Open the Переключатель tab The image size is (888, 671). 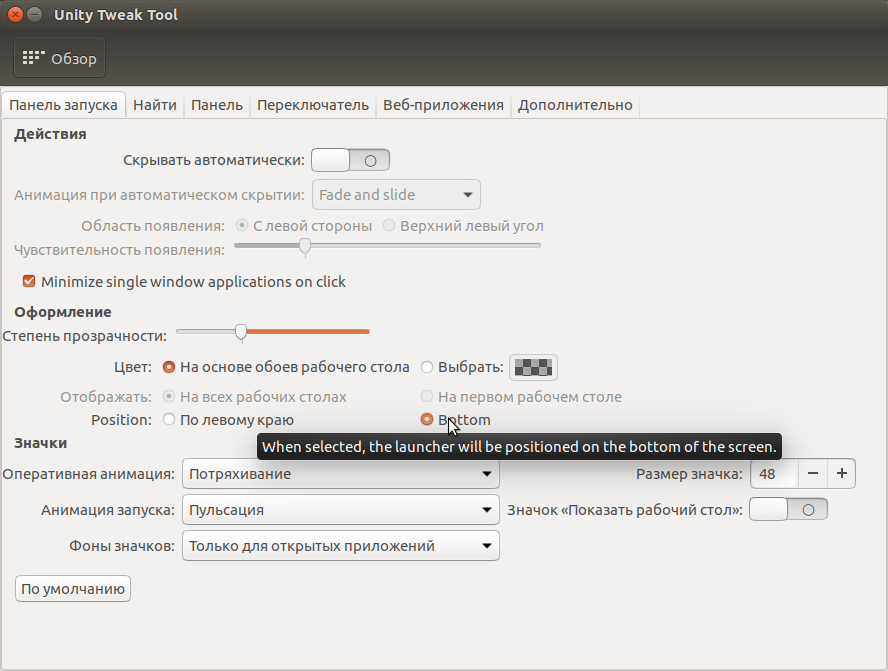click(313, 105)
